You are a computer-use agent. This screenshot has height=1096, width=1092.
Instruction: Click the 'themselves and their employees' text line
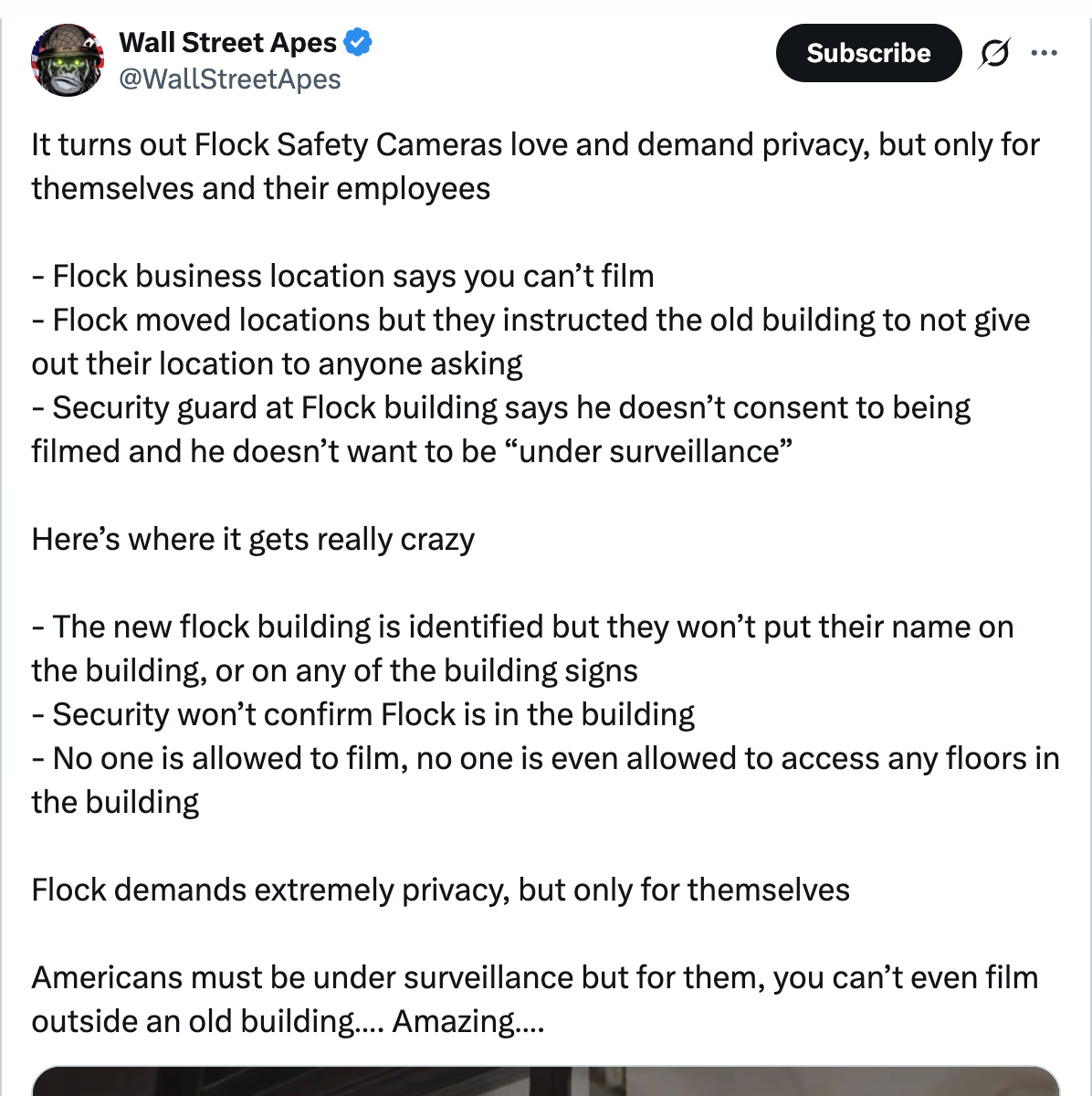(260, 188)
